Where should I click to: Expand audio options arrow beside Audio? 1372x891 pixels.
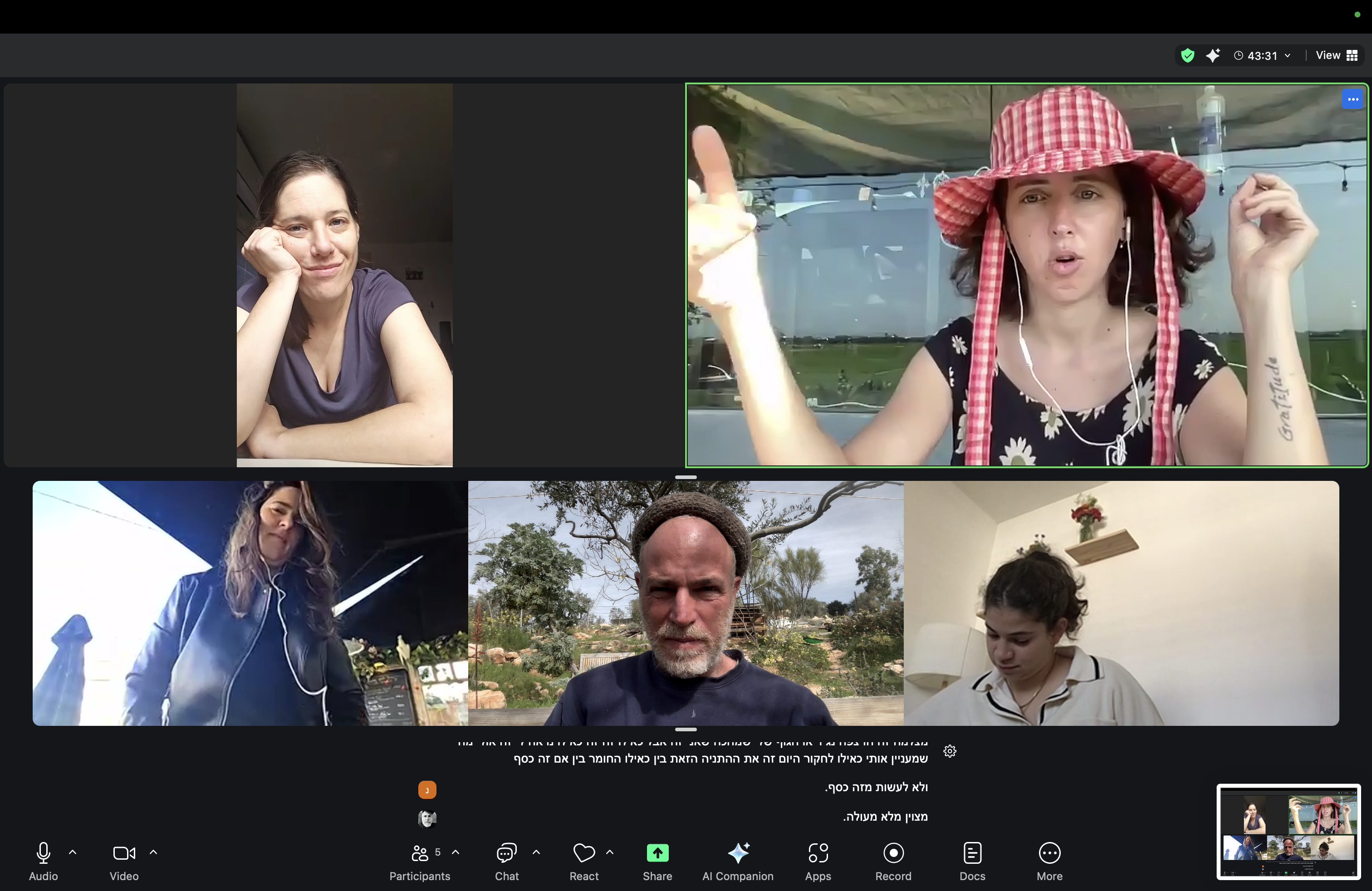(x=73, y=852)
